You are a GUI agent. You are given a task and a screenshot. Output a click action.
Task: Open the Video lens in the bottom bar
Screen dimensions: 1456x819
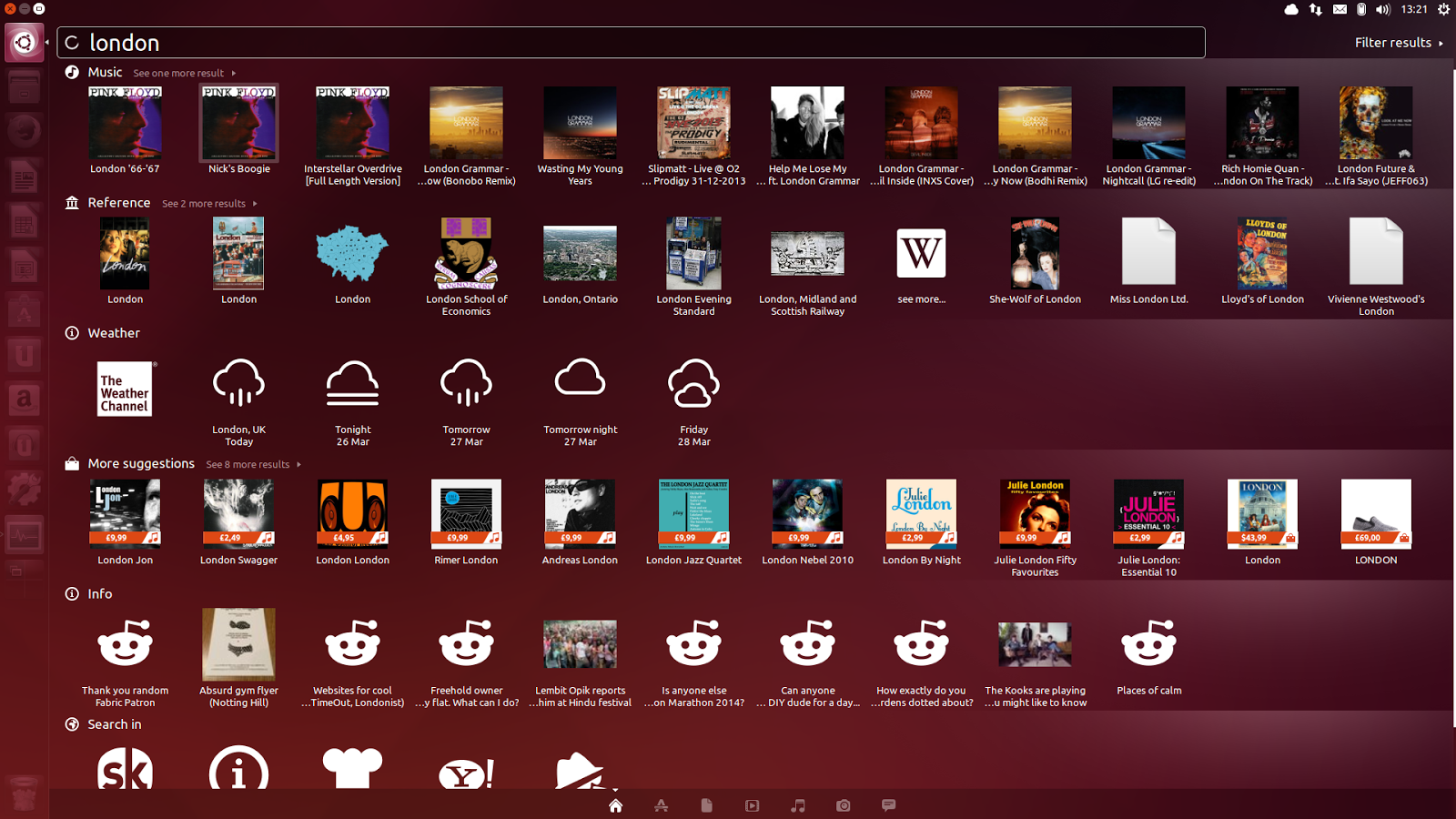tap(753, 805)
